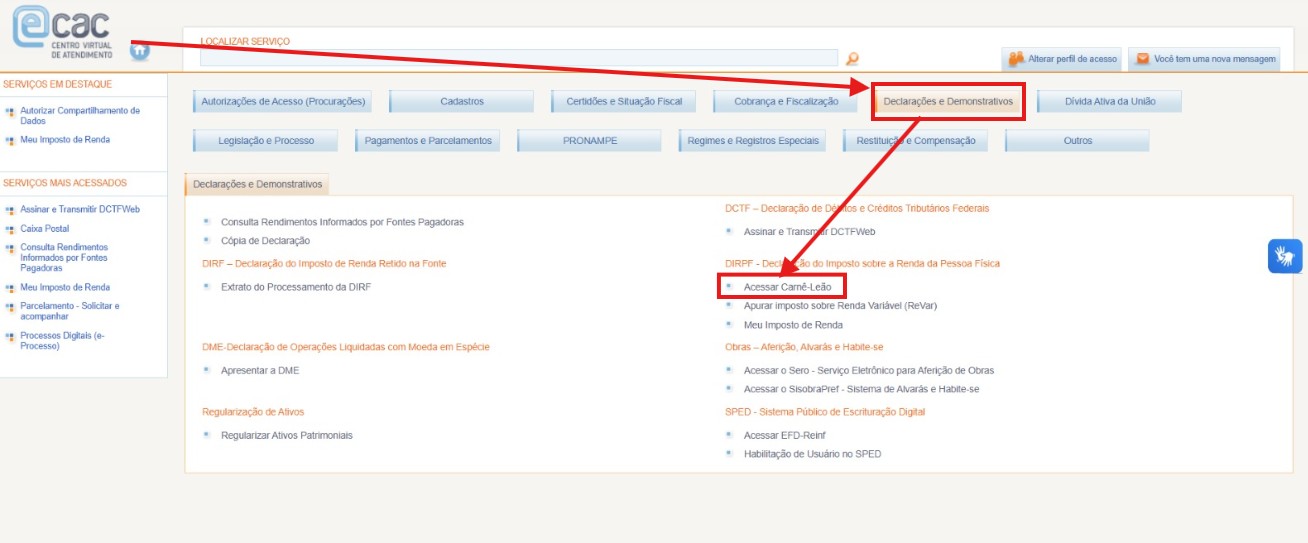Image resolution: width=1308 pixels, height=543 pixels.
Task: Open Certidões e Situação Fiscal menu
Action: tap(624, 102)
